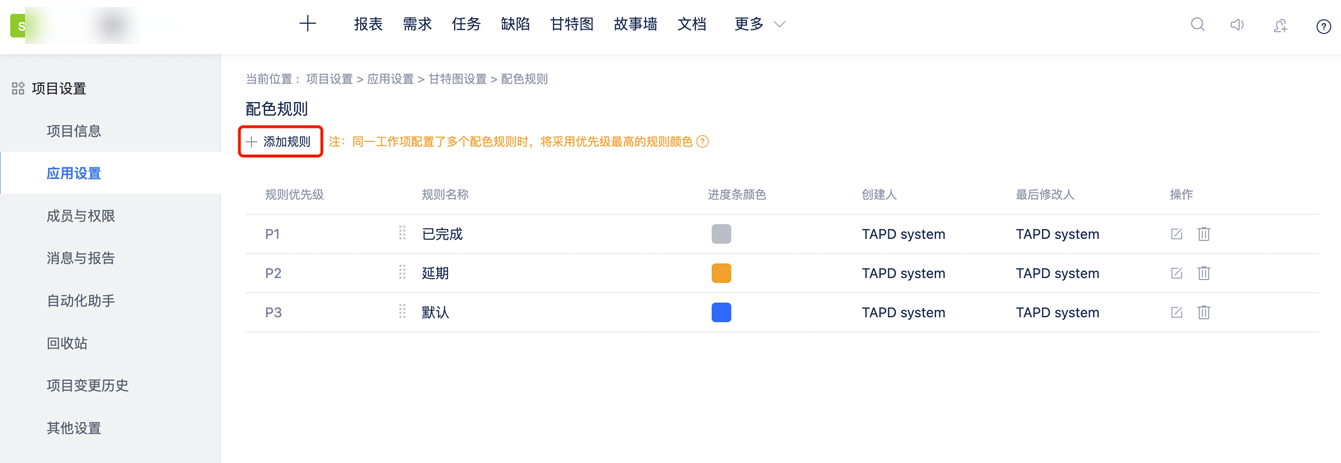The image size is (1341, 463).
Task: Click the orange note's help tooltip icon
Action: coord(703,142)
